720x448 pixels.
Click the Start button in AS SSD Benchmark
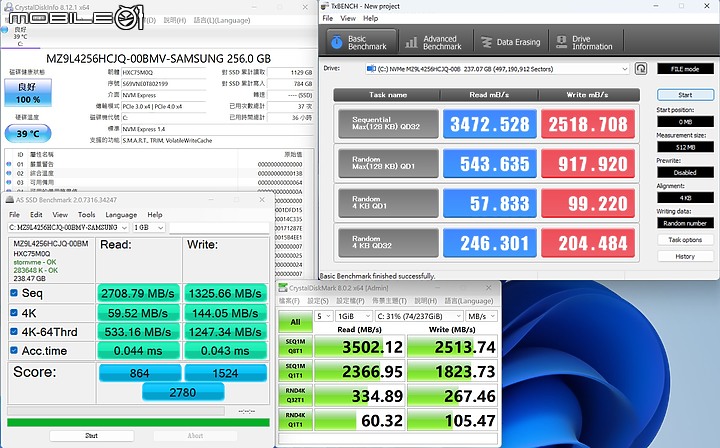click(91, 436)
